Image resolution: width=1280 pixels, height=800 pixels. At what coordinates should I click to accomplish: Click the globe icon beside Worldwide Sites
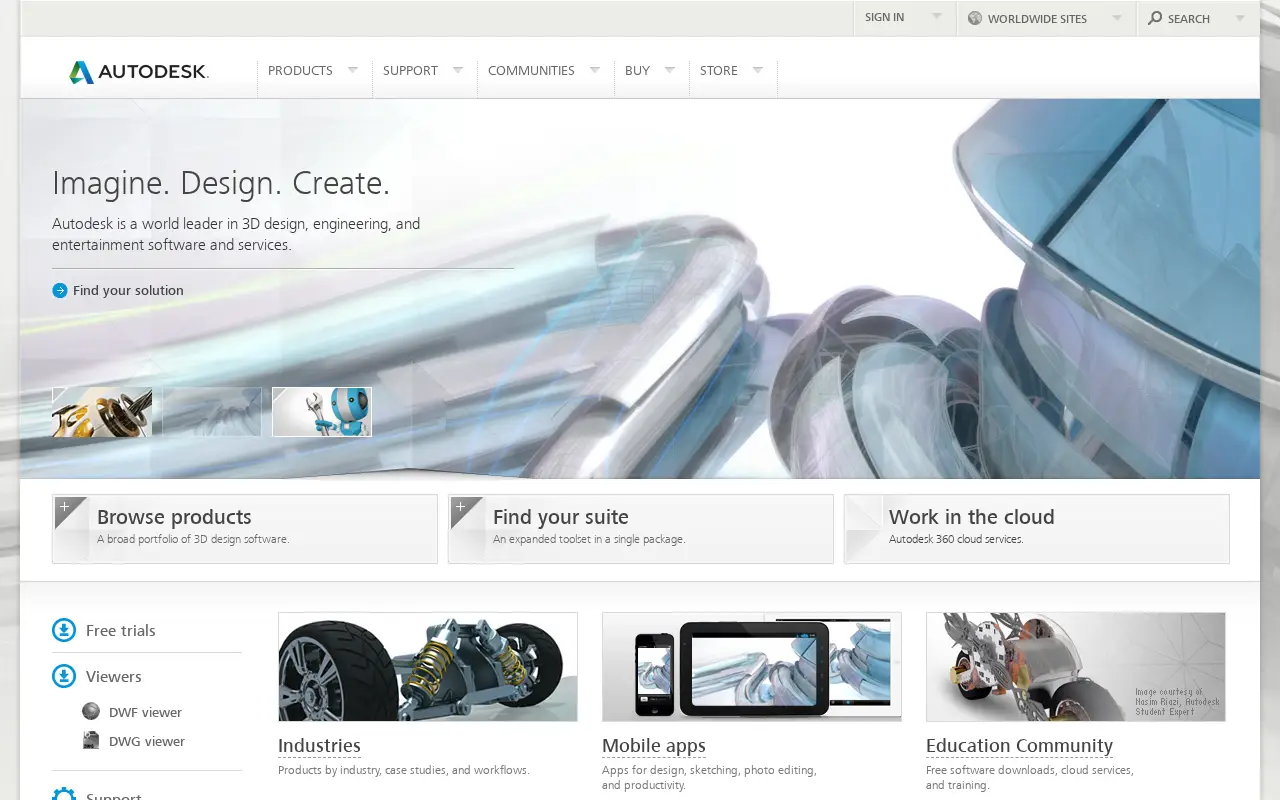pyautogui.click(x=975, y=18)
